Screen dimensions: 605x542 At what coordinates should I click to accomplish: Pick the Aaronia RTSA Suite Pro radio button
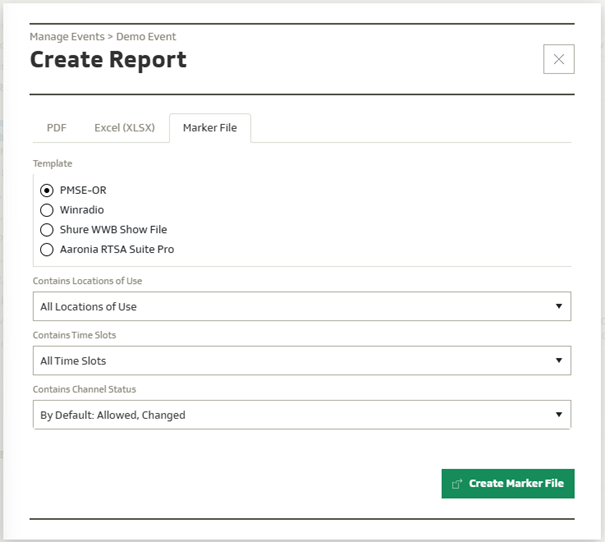point(46,249)
